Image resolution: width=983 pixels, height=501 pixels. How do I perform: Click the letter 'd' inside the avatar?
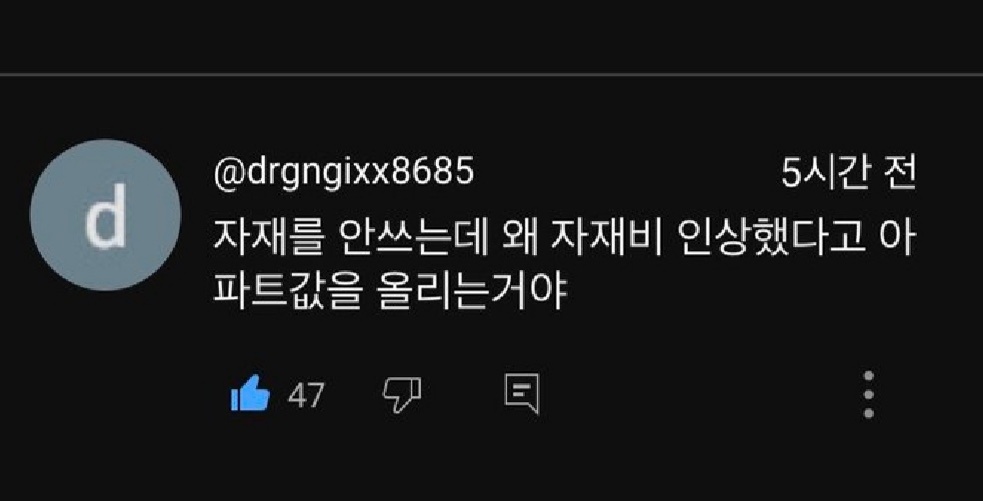tap(106, 216)
